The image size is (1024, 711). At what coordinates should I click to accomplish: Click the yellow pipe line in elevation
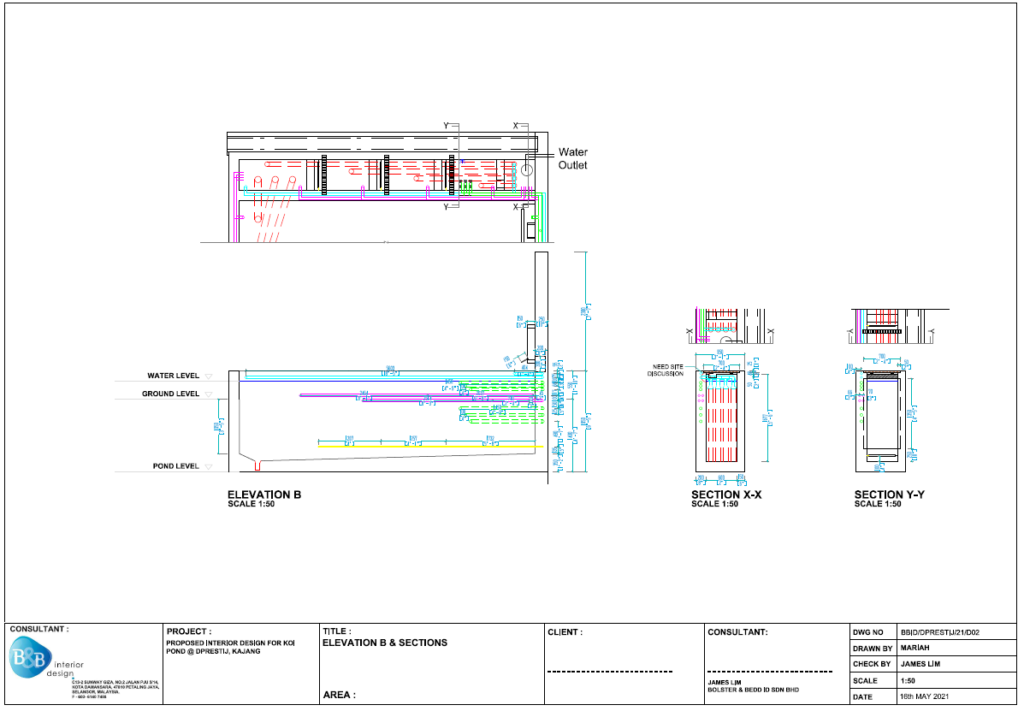click(430, 447)
